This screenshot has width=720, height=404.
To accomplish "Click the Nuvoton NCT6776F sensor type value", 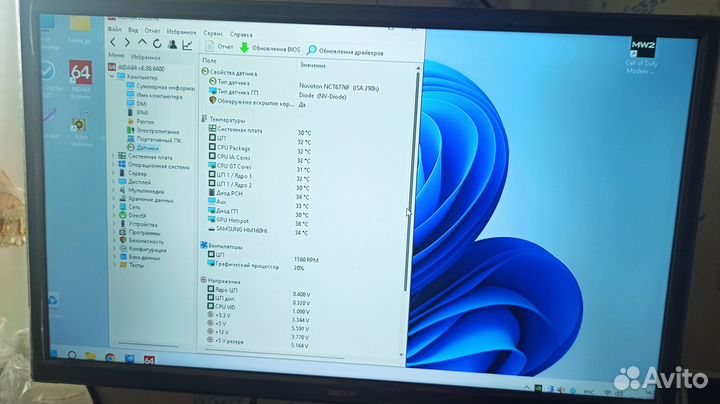I will (339, 87).
